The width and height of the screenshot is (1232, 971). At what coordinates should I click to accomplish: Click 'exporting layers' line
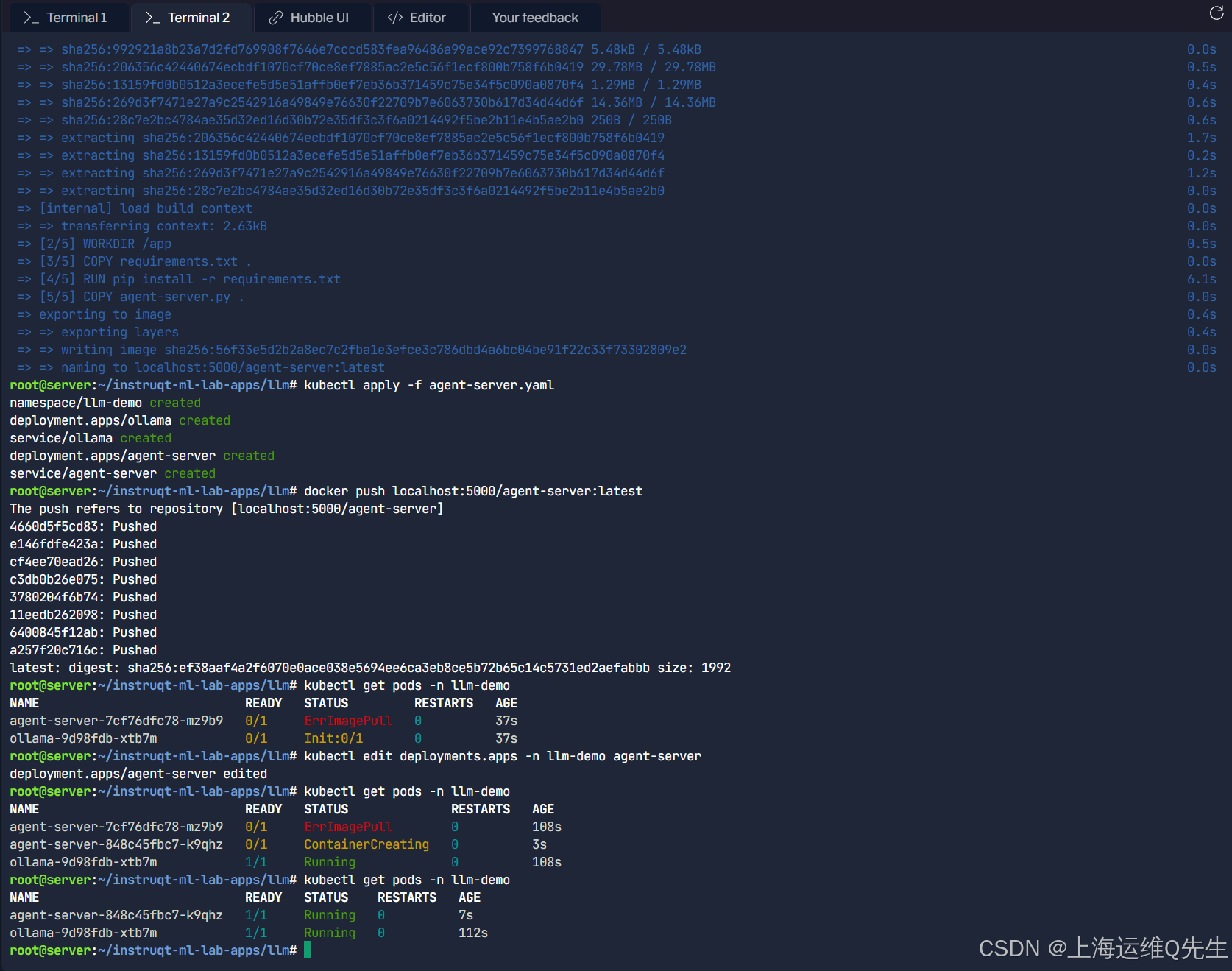click(98, 332)
